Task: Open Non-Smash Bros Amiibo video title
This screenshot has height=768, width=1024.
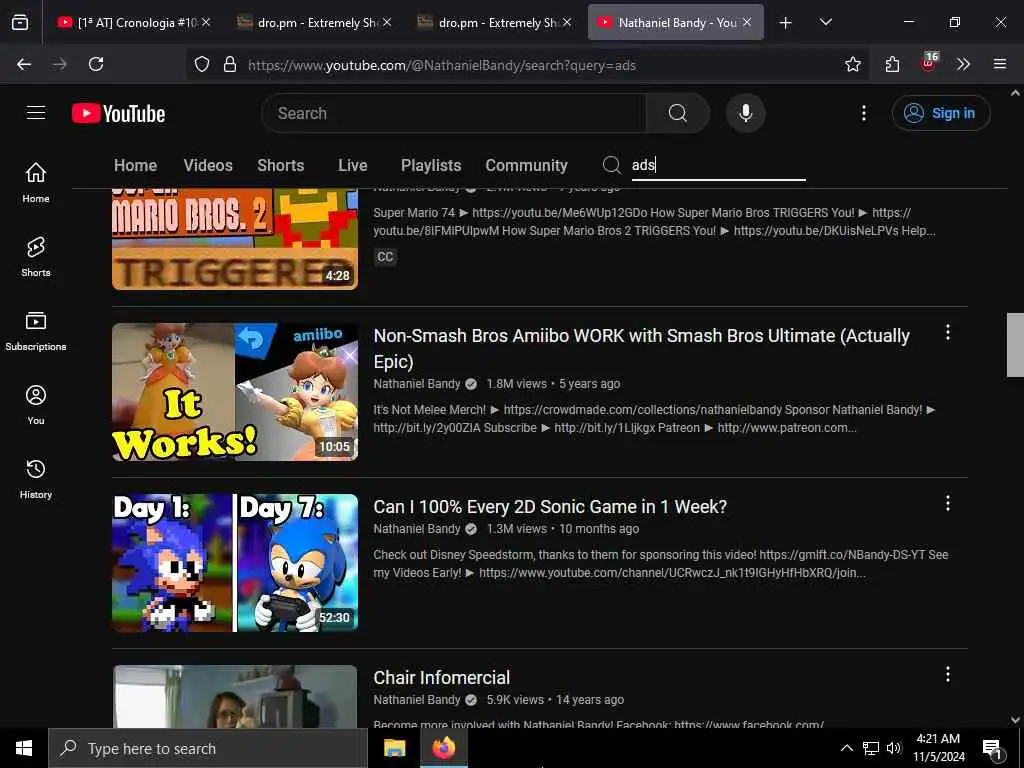Action: pos(641,348)
